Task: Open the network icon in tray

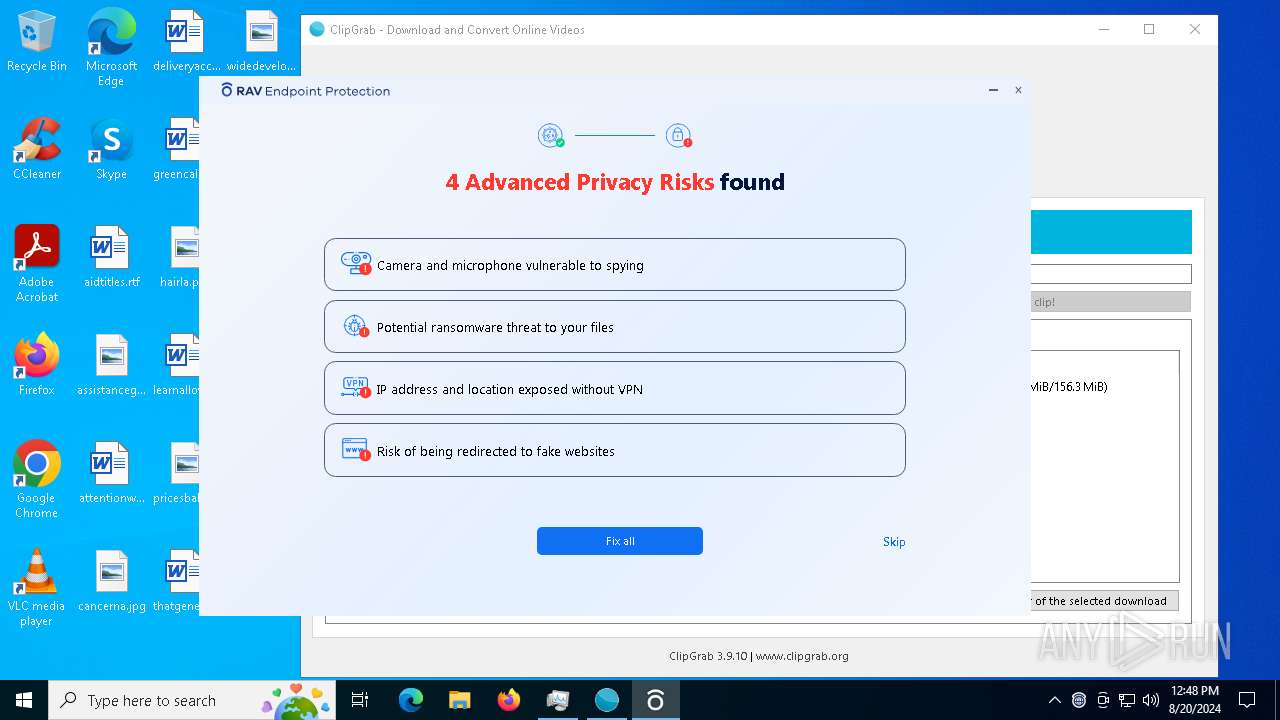Action: point(1127,700)
